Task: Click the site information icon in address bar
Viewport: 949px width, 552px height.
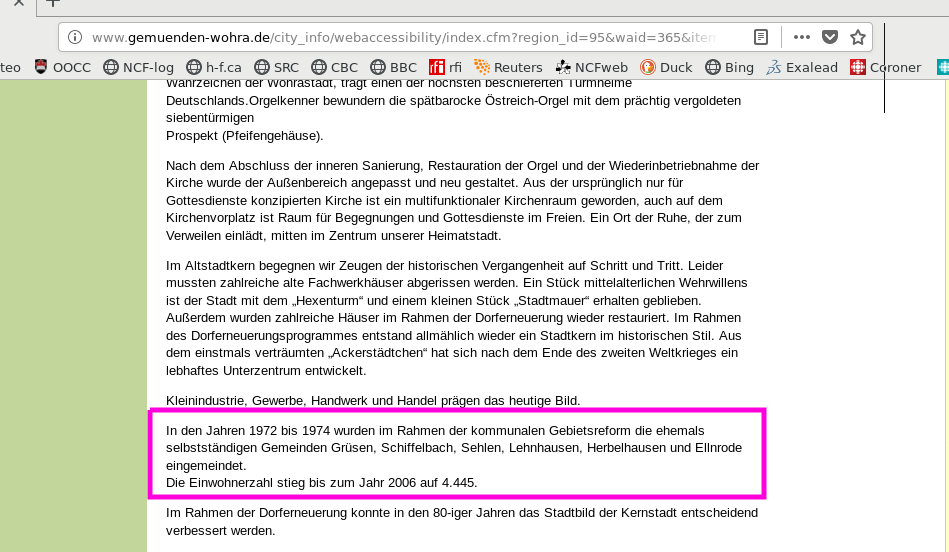Action: coord(75,38)
